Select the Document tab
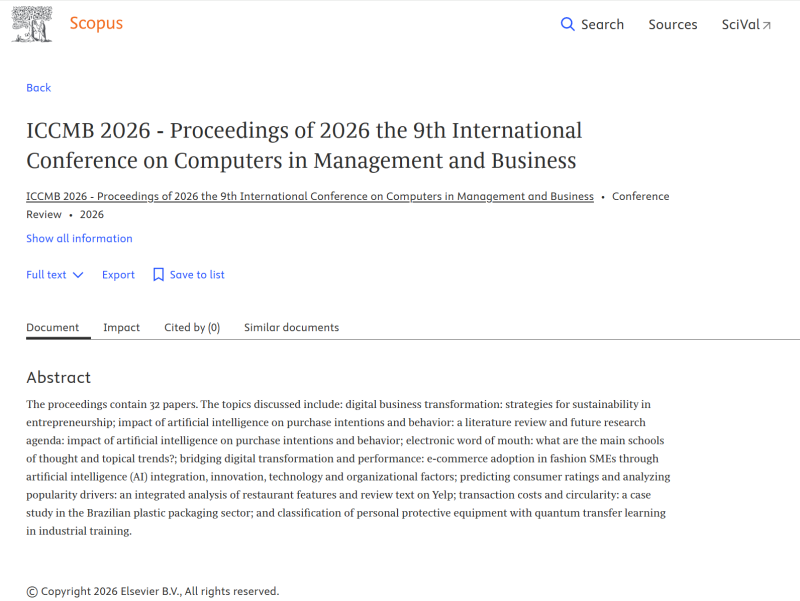 [x=53, y=328]
